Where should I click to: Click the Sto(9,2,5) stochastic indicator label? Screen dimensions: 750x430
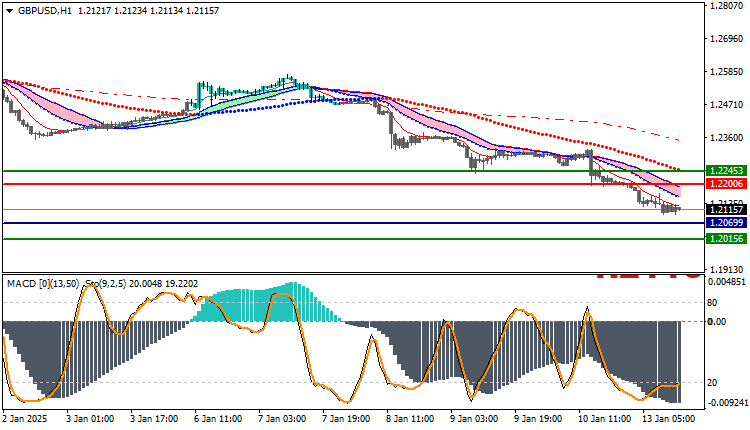tap(105, 284)
